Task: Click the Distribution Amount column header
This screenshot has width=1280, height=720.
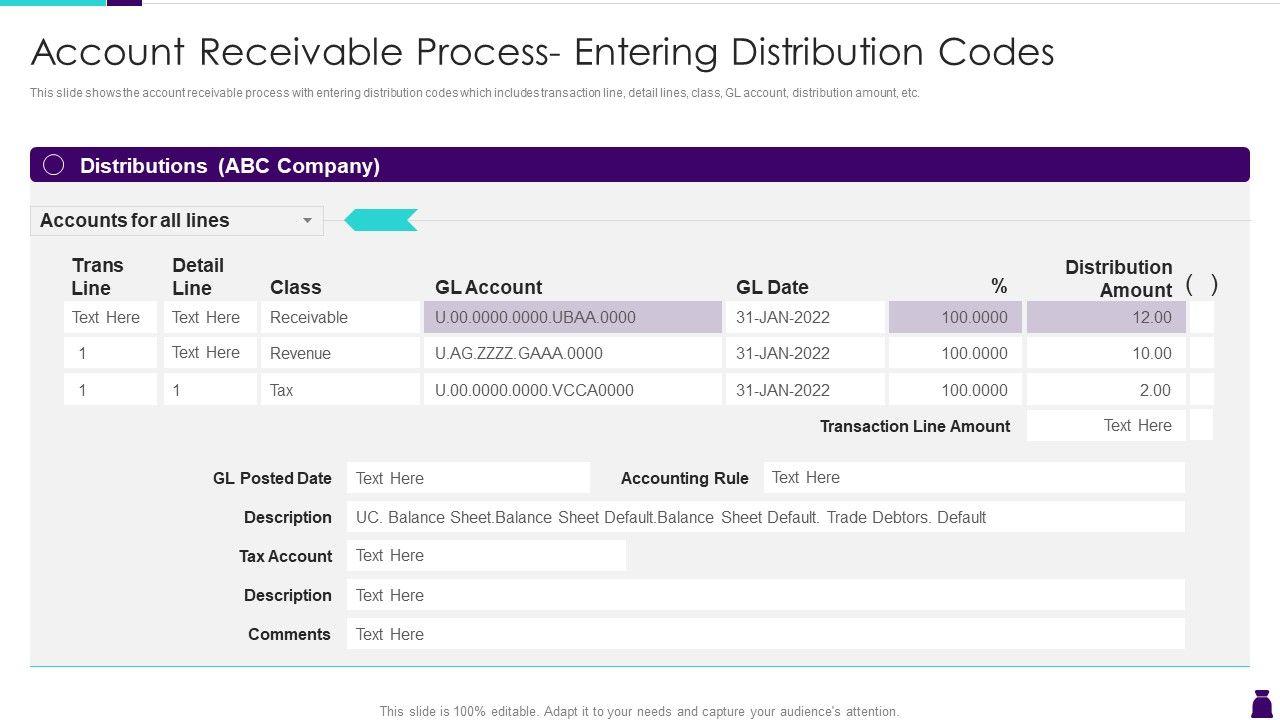Action: click(x=1117, y=279)
